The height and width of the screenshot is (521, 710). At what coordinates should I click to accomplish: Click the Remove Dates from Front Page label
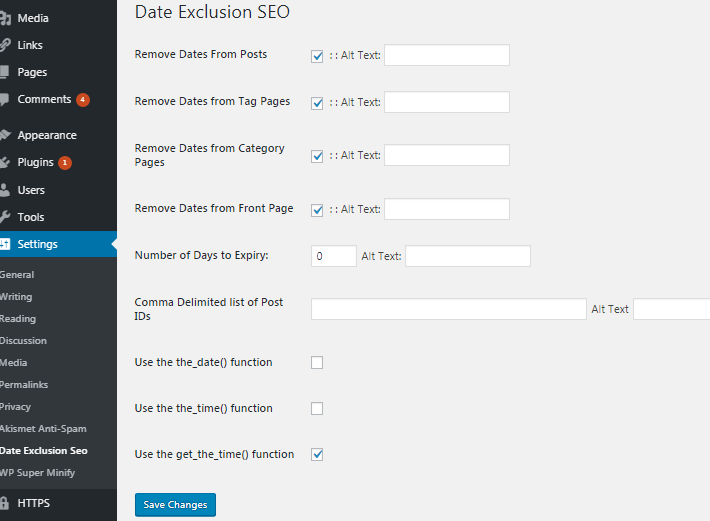pyautogui.click(x=214, y=208)
